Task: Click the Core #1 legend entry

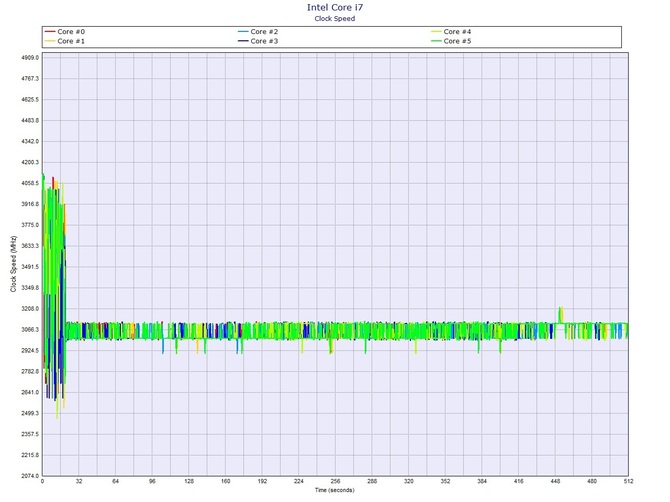Action: 65,41
